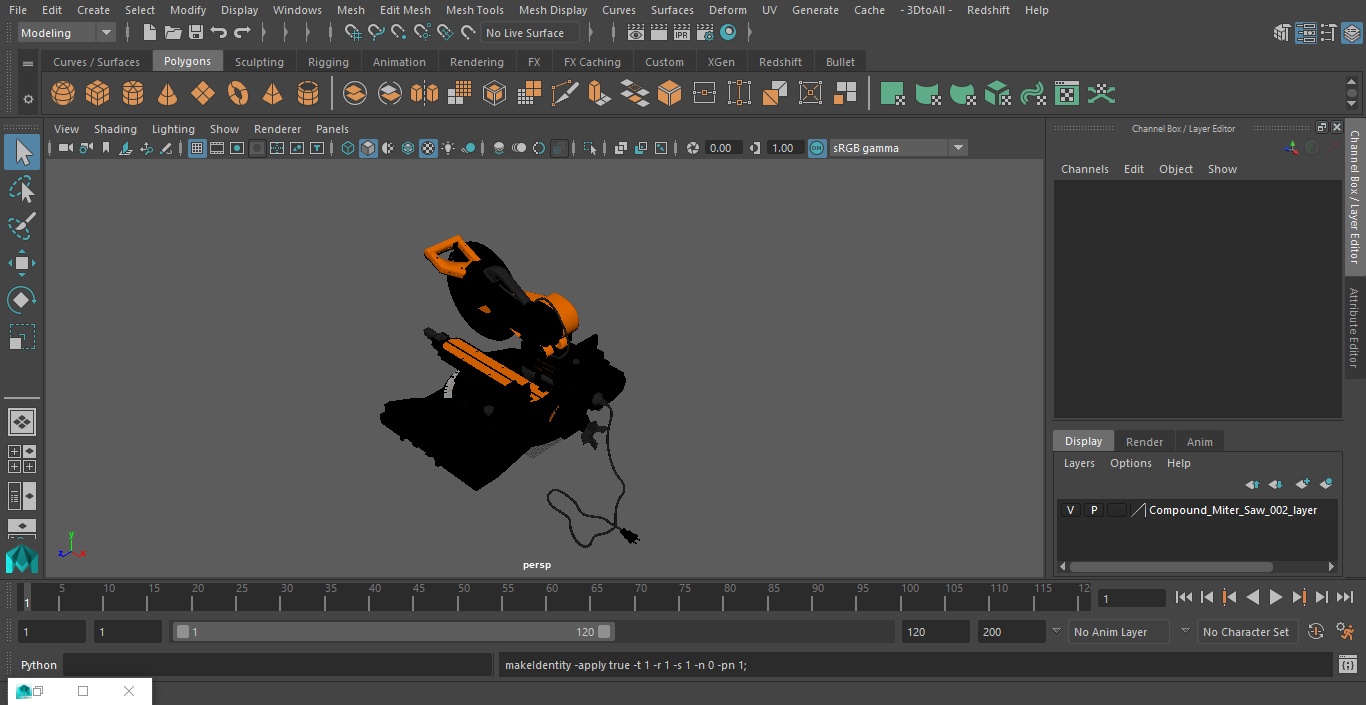Toggle smooth shade all in viewport

coord(368,148)
